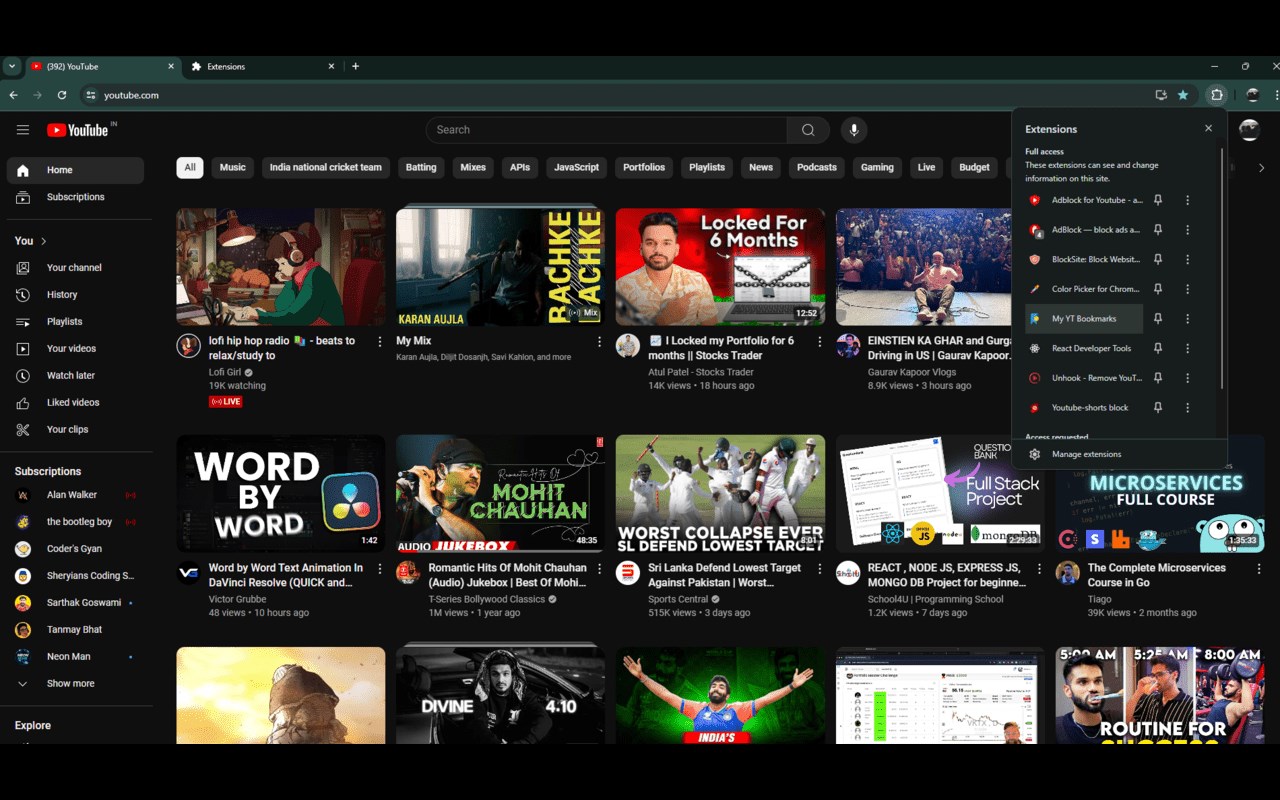Open Liked videos from the sidebar
The height and width of the screenshot is (800, 1280).
coord(75,403)
